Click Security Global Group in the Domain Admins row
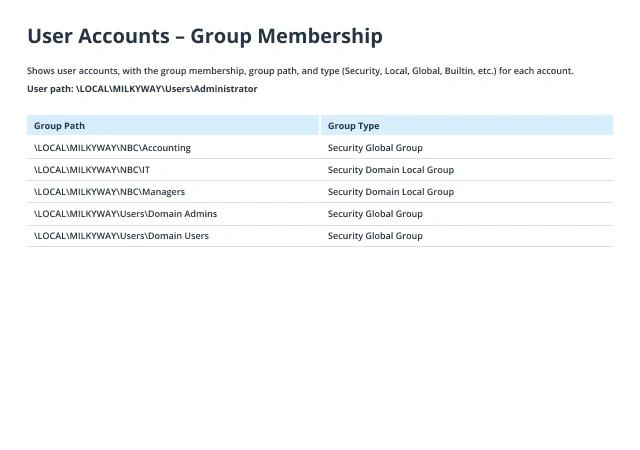Image resolution: width=640 pixels, height=450 pixels. pos(375,214)
